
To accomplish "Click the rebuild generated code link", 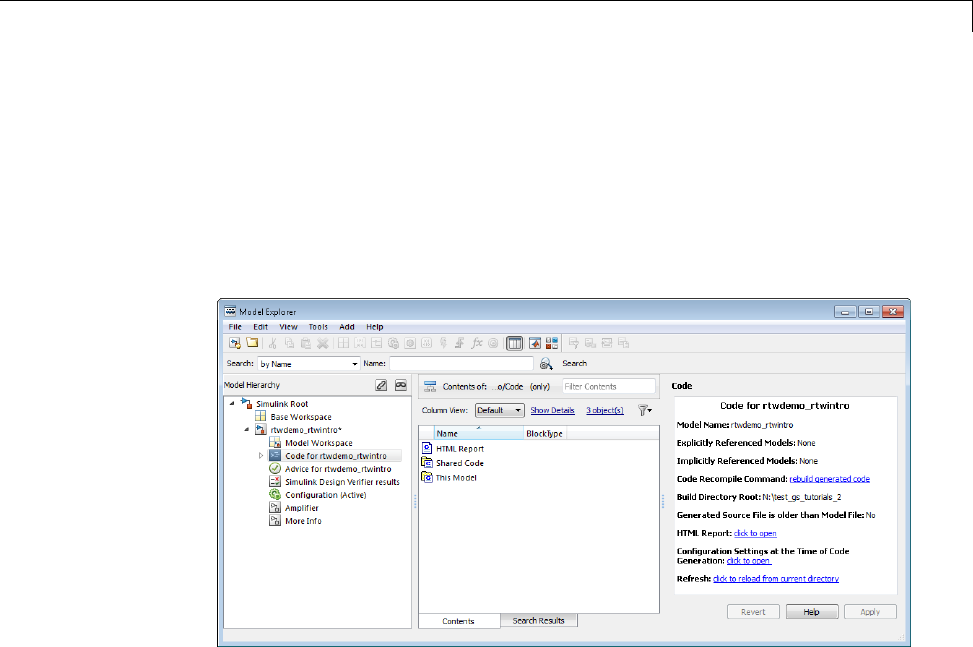I will (830, 479).
